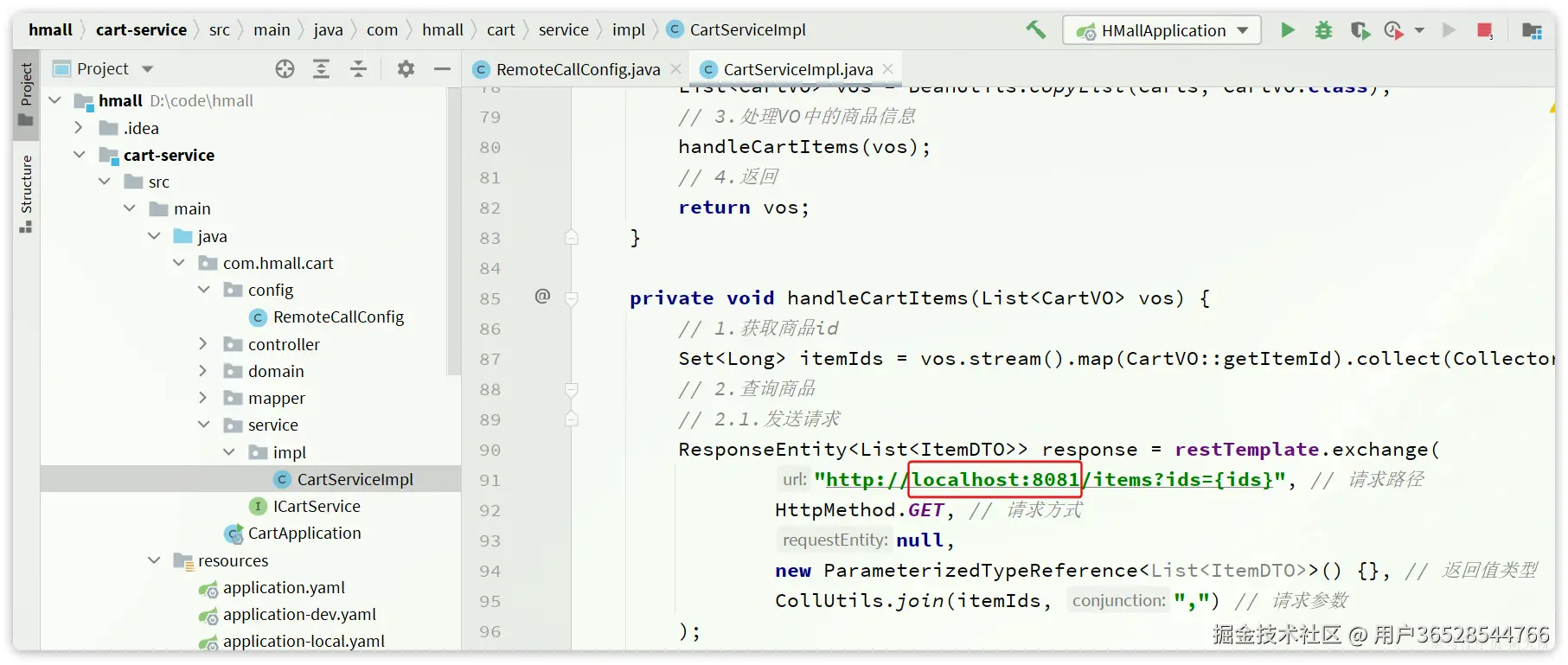
Task: Expand the controller package
Action: (204, 344)
